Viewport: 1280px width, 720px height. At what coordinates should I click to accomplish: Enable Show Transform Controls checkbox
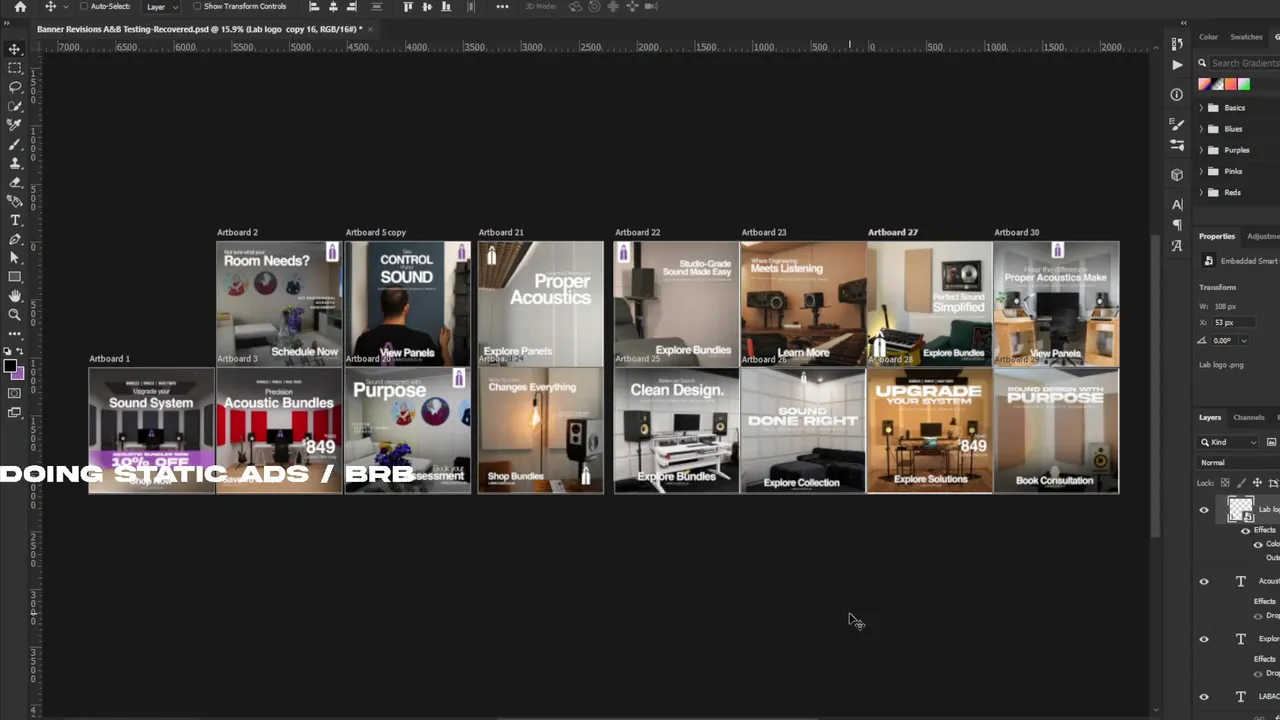[x=197, y=7]
